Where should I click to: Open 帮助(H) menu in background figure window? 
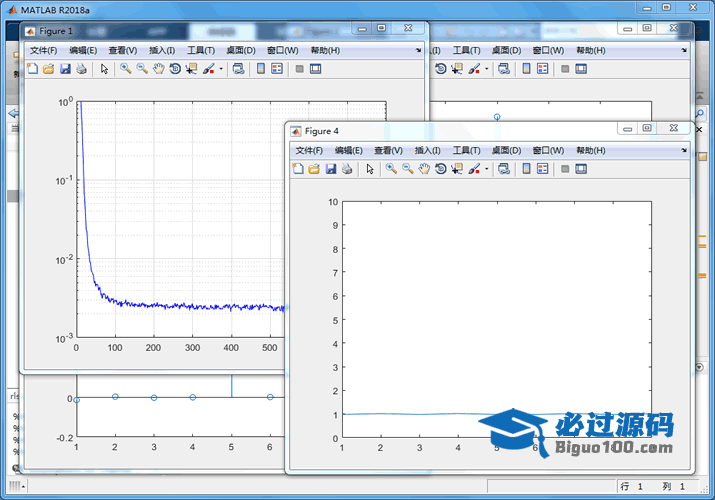click(591, 51)
